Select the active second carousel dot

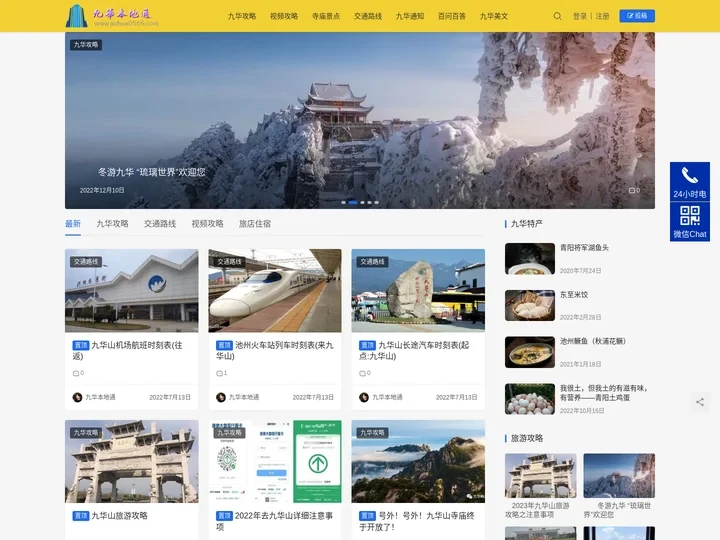pos(353,202)
